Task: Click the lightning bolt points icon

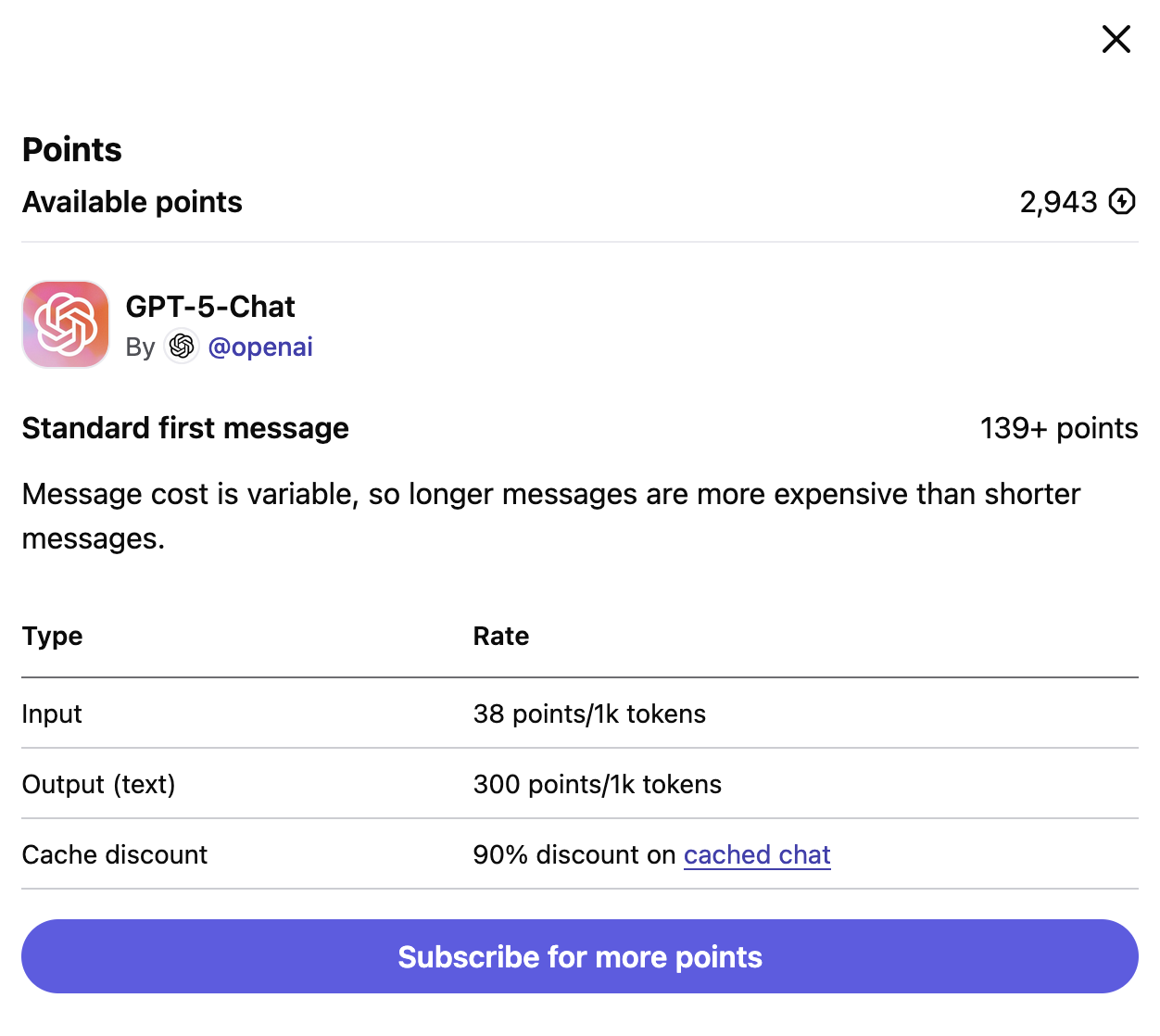Action: click(x=1122, y=201)
